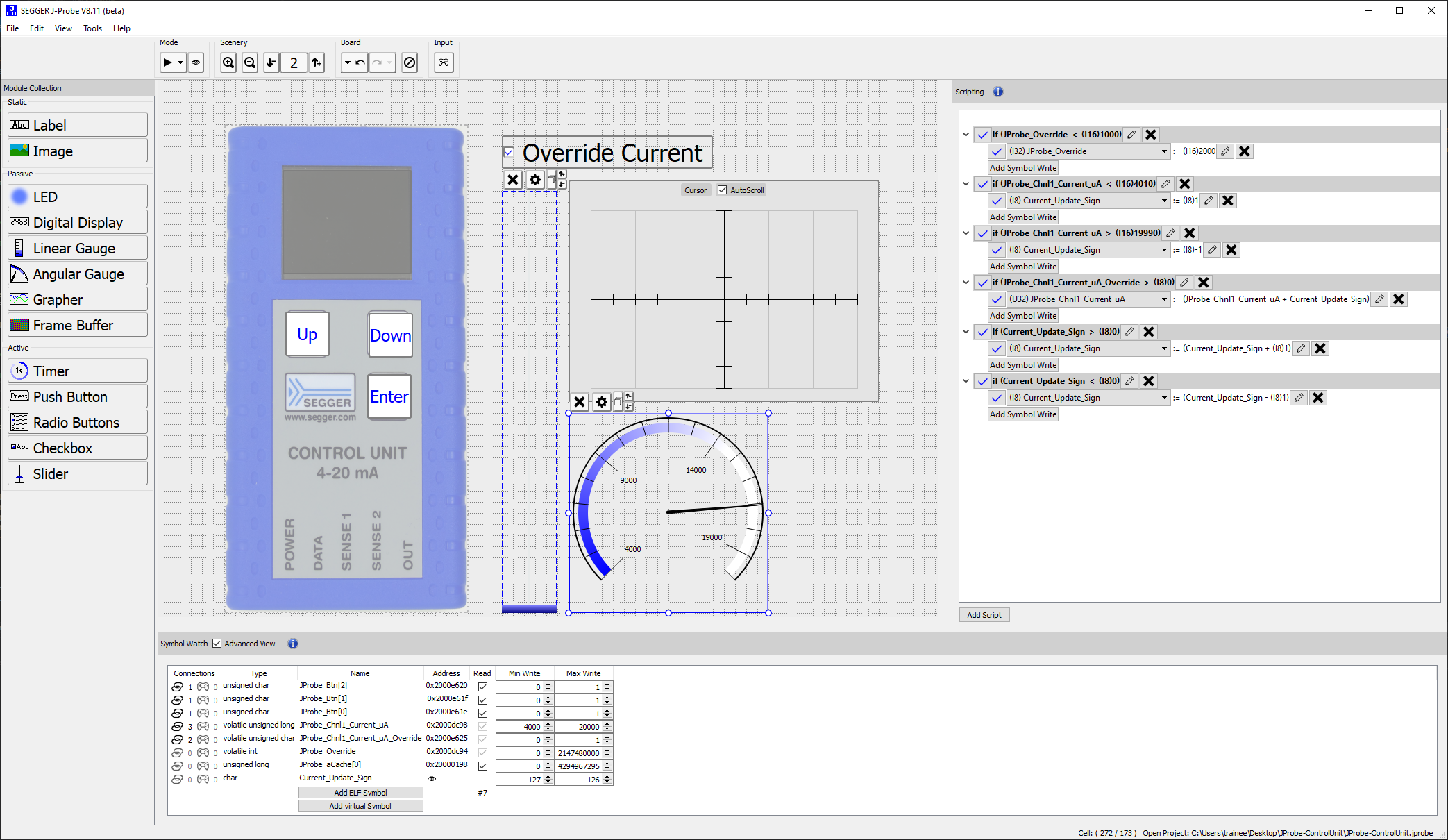Click the play mode button
Viewport: 1448px width, 840px height.
point(167,62)
